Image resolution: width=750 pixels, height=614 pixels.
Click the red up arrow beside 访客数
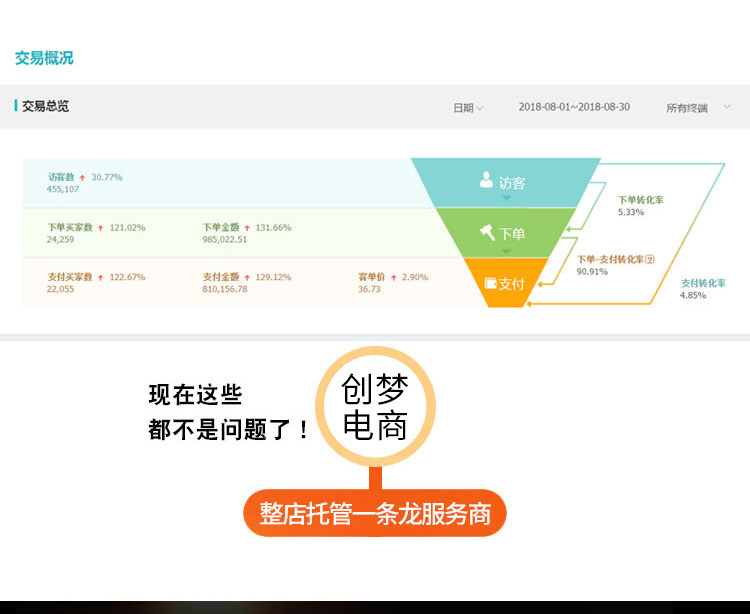point(82,177)
